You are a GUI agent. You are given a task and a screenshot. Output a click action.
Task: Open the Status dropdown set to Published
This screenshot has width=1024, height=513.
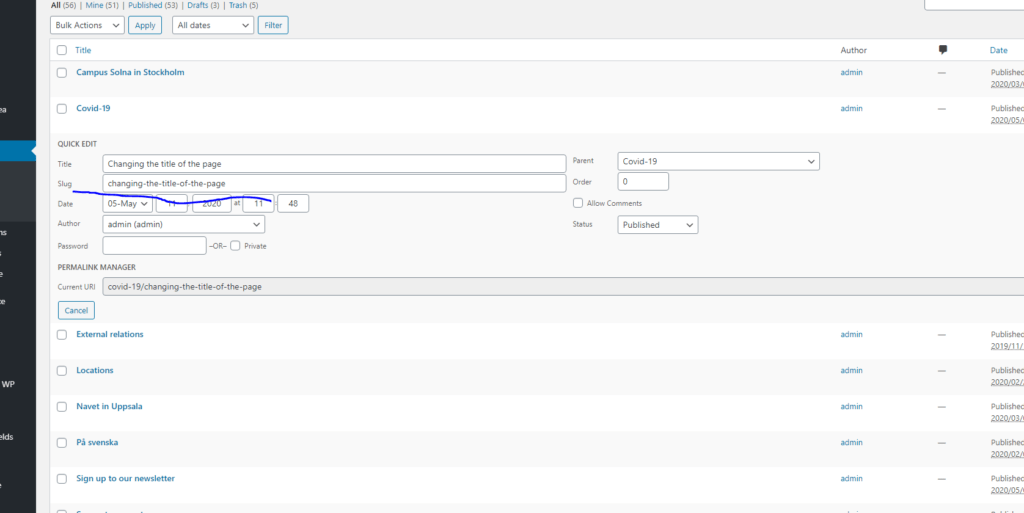657,225
